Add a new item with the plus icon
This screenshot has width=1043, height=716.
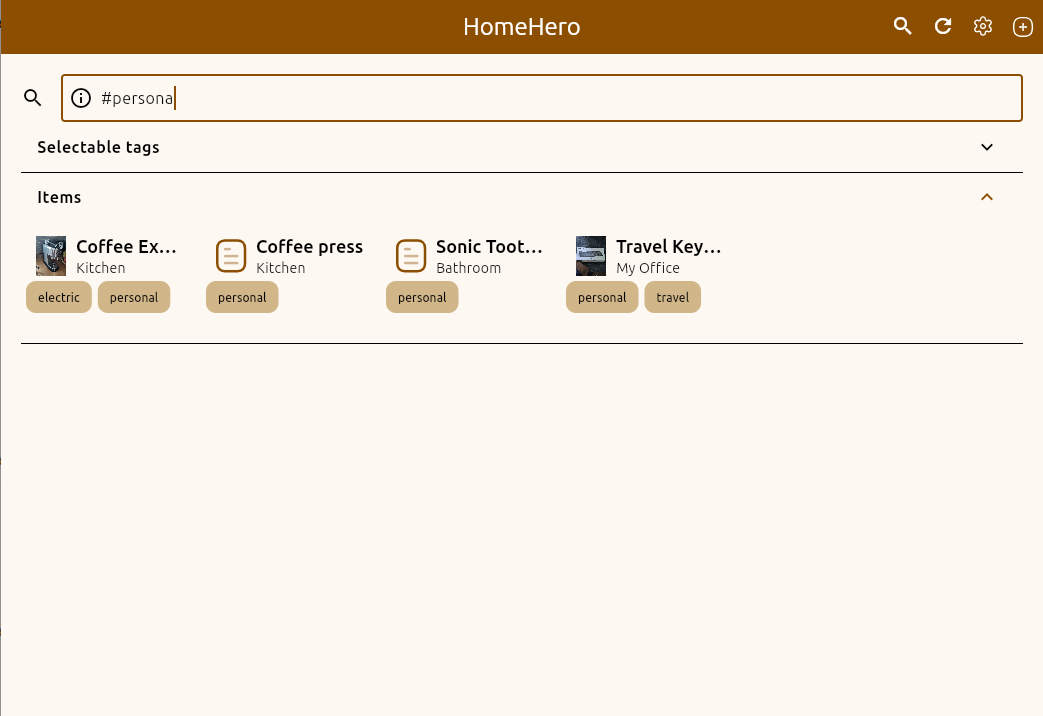pyautogui.click(x=1022, y=26)
